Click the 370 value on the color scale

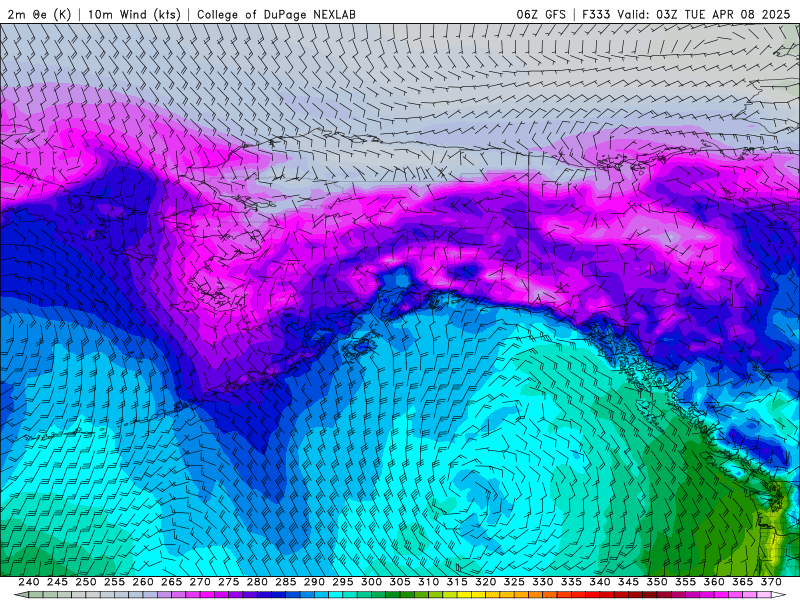click(771, 582)
